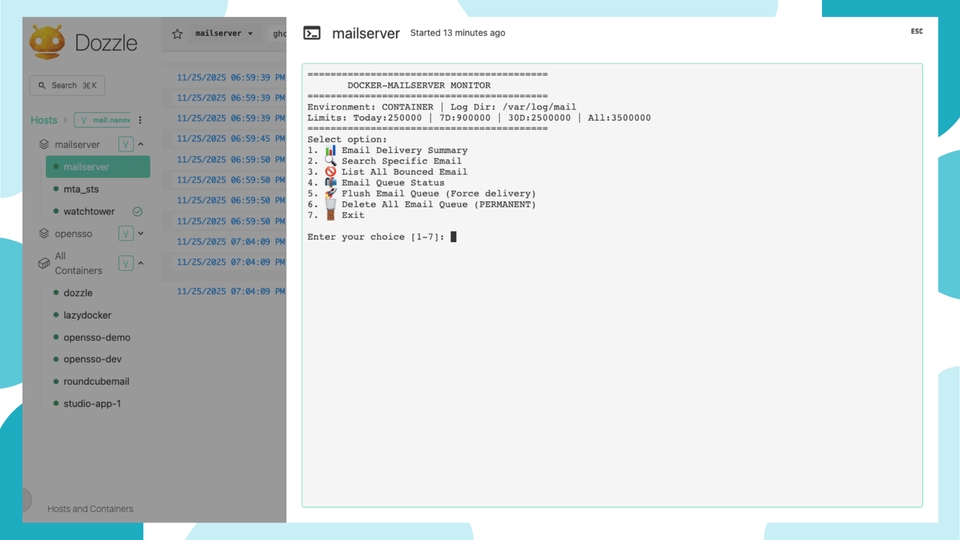
Task: Open the watchtower container logs
Action: pyautogui.click(x=89, y=211)
